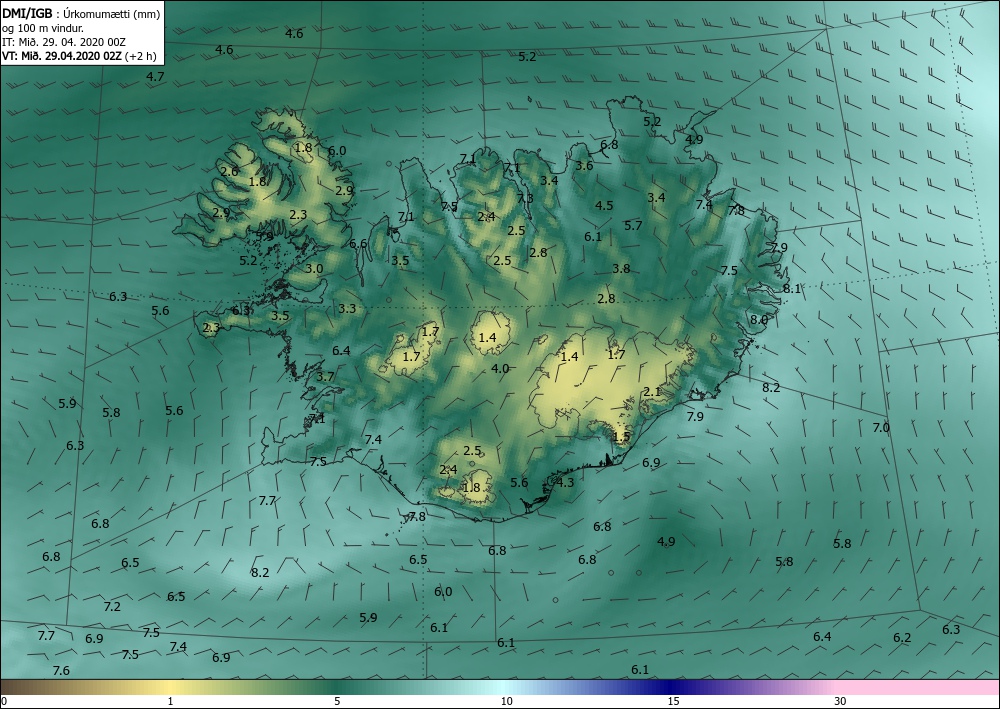This screenshot has height=709, width=1000.
Task: Click the "0" label on the color scale
Action: [4, 701]
